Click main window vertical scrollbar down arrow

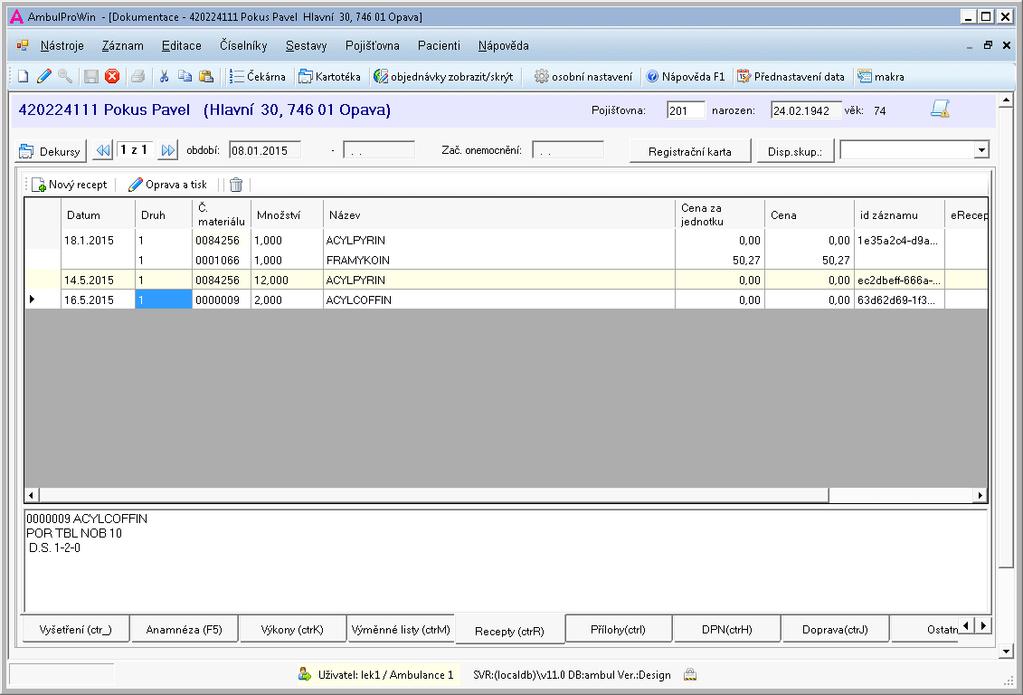pyautogui.click(x=1005, y=651)
